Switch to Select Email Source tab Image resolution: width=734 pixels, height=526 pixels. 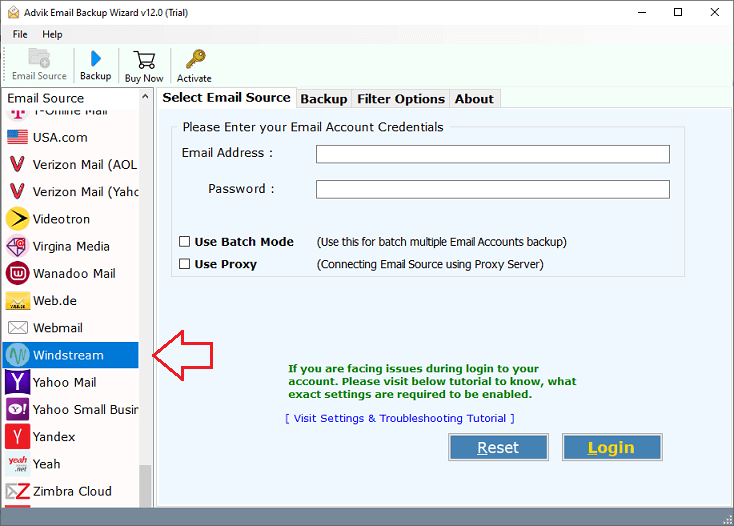tap(227, 97)
